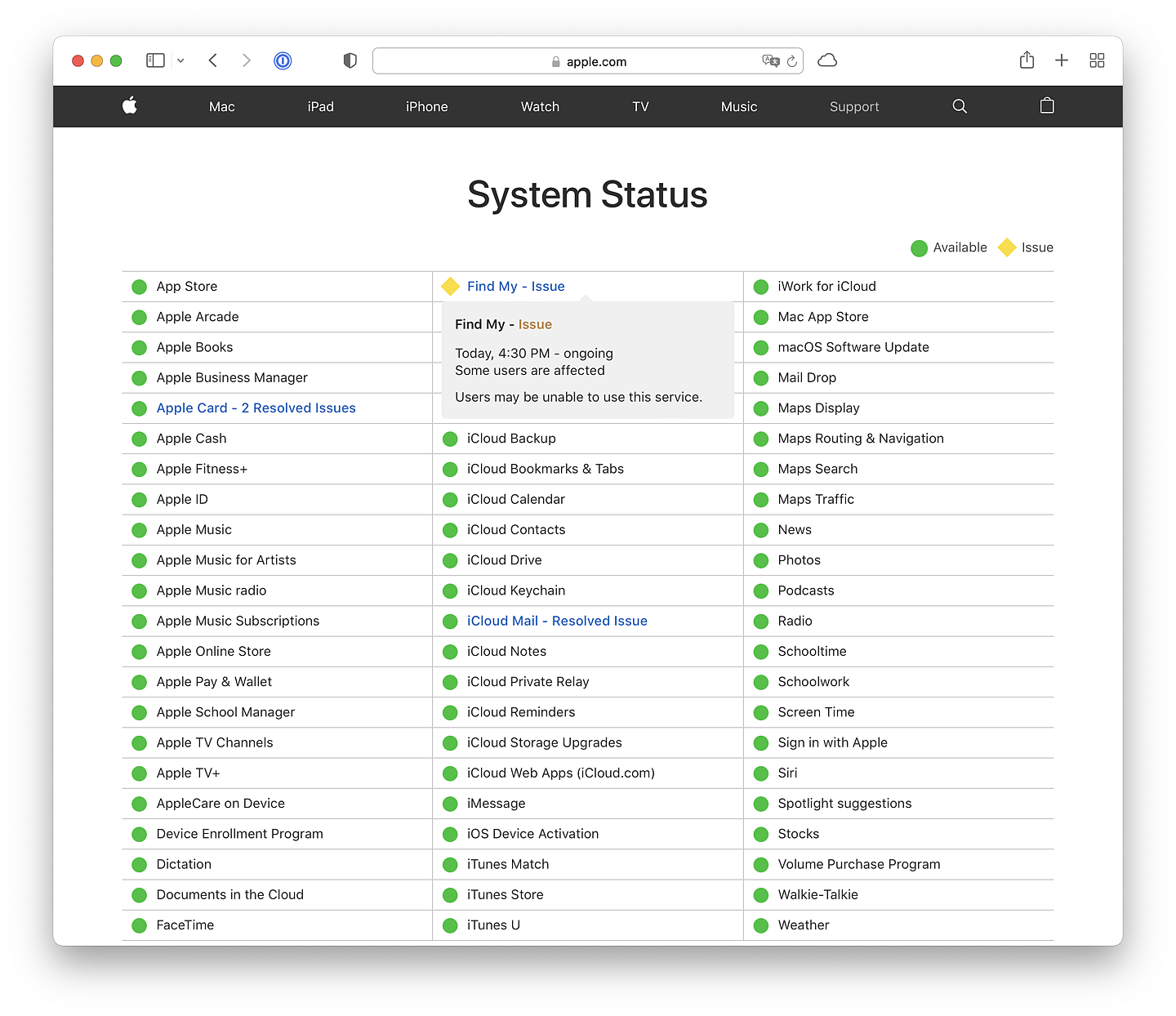
Task: Open the Mac menu item
Action: 222,107
